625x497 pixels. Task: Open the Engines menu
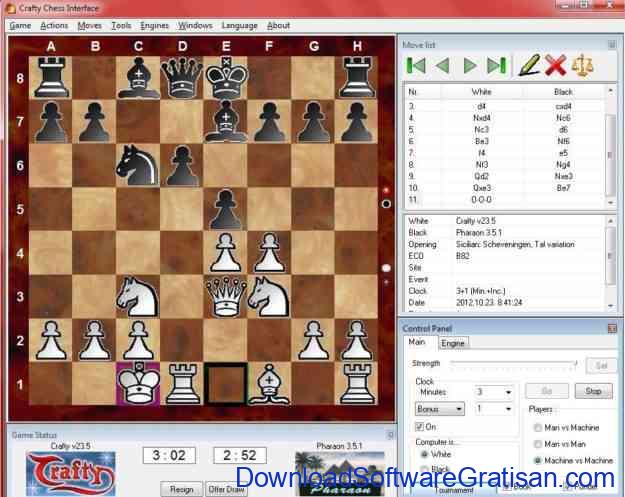[155, 26]
